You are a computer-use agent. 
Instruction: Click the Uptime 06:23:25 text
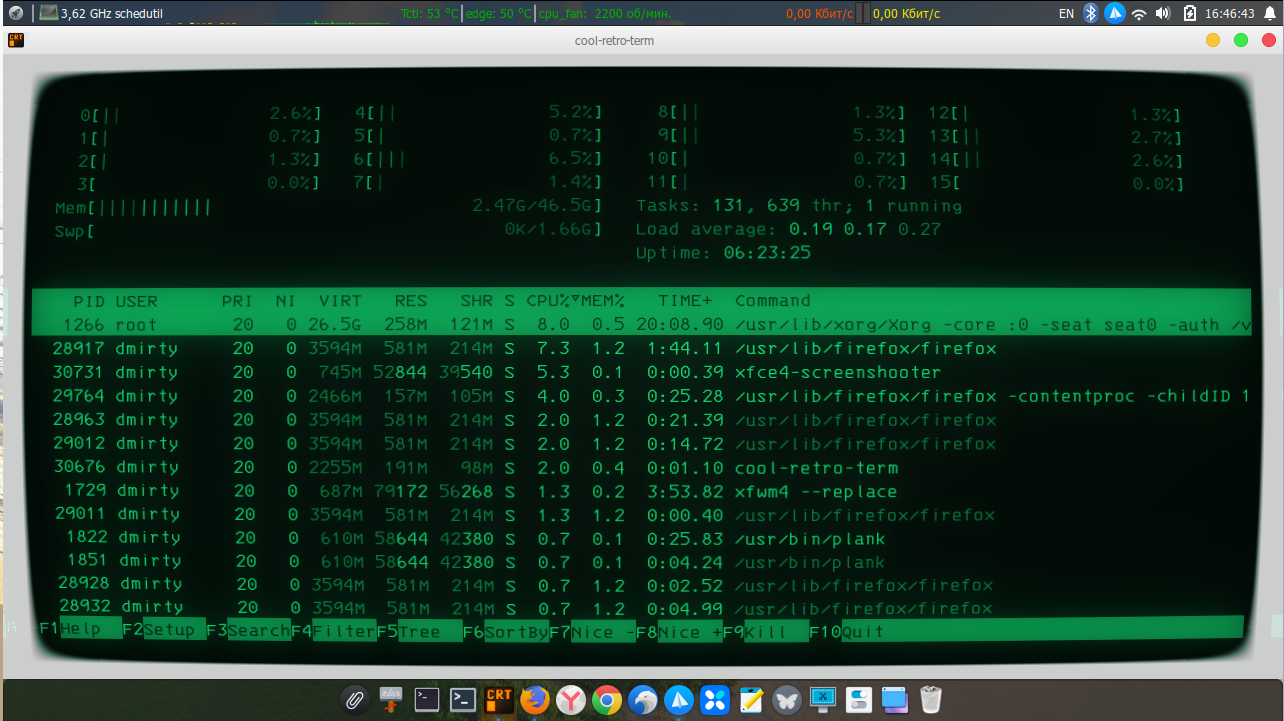click(724, 253)
